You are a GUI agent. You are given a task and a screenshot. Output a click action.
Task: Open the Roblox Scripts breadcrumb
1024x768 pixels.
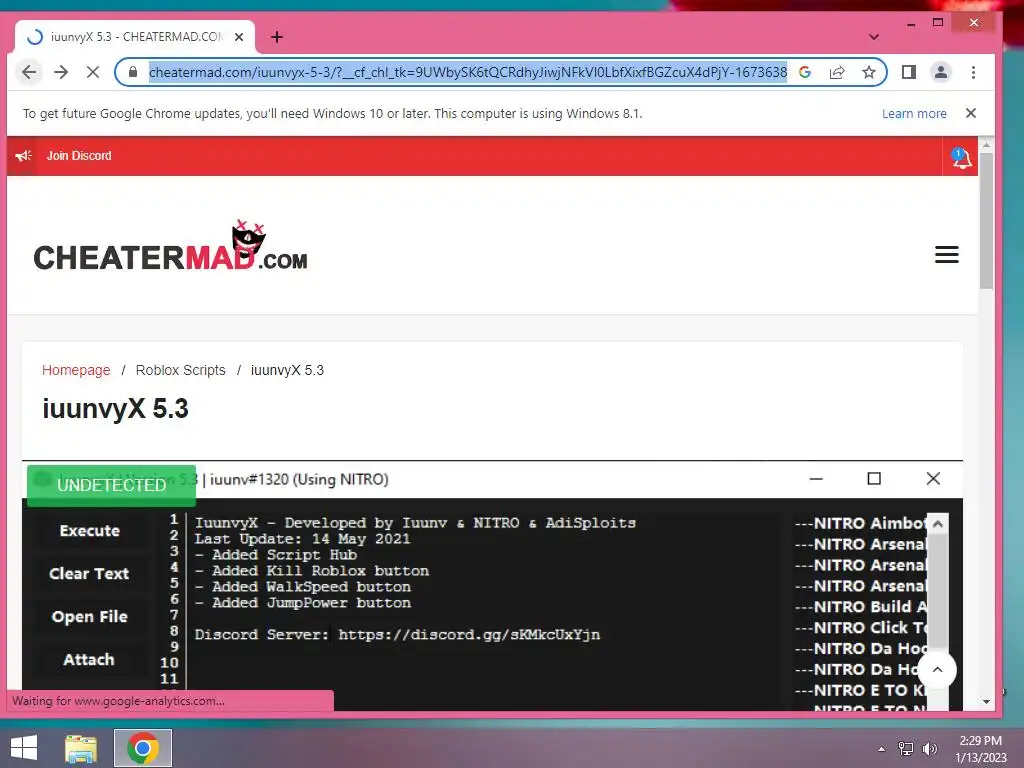(180, 370)
